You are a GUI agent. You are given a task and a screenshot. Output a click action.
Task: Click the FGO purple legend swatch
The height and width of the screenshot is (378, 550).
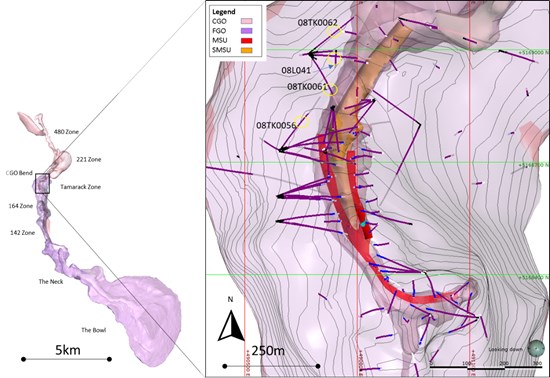(x=246, y=31)
